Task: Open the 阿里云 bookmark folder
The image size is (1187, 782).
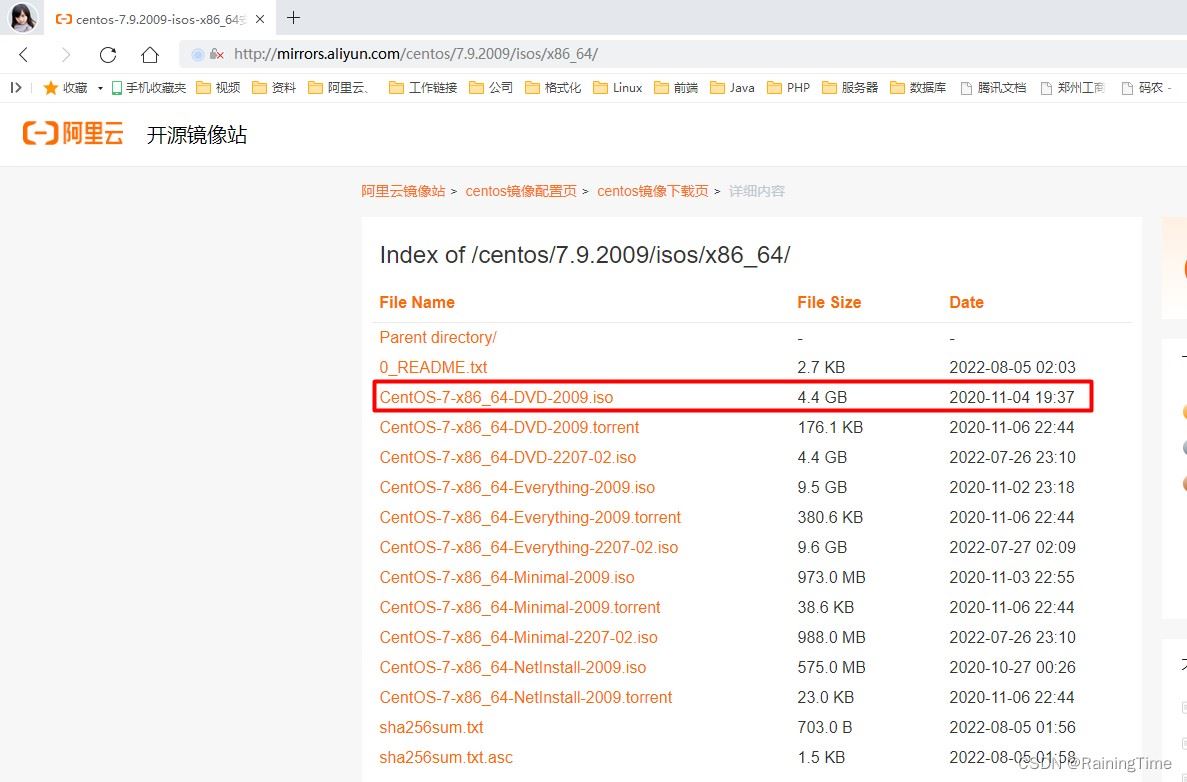Action: click(339, 88)
